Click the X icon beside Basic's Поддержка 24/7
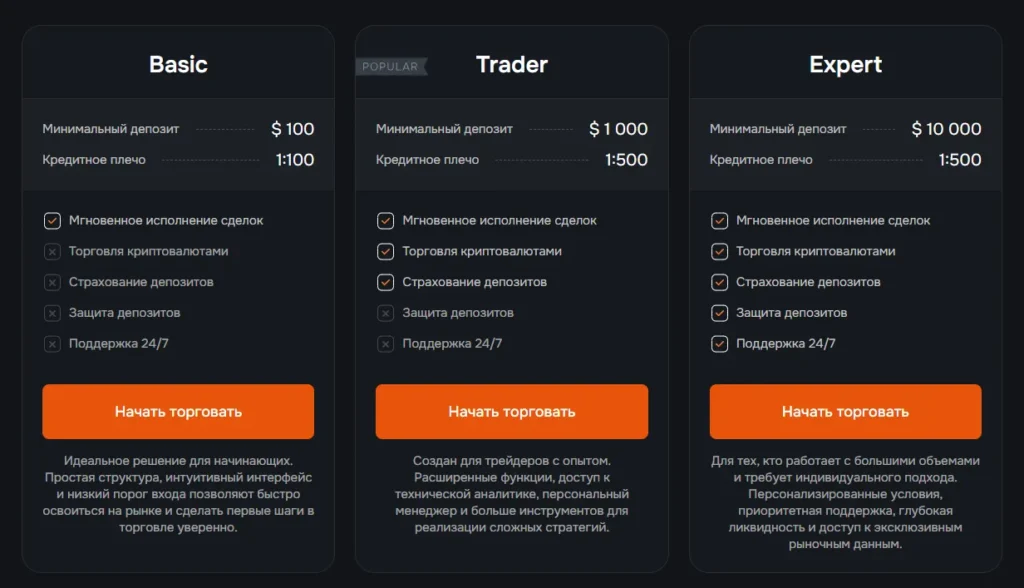 [52, 344]
